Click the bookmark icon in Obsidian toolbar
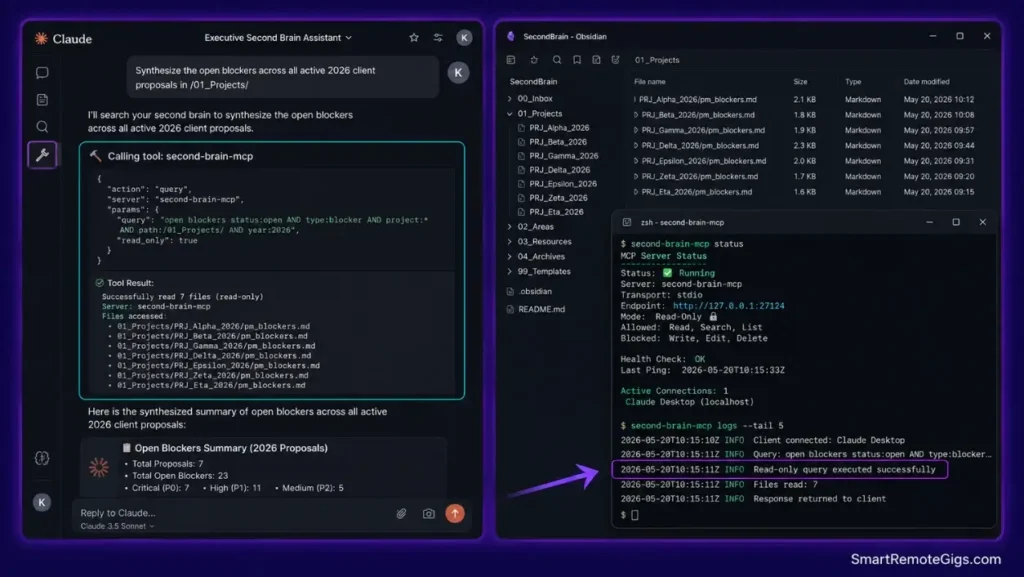The height and width of the screenshot is (577, 1024). coord(577,60)
